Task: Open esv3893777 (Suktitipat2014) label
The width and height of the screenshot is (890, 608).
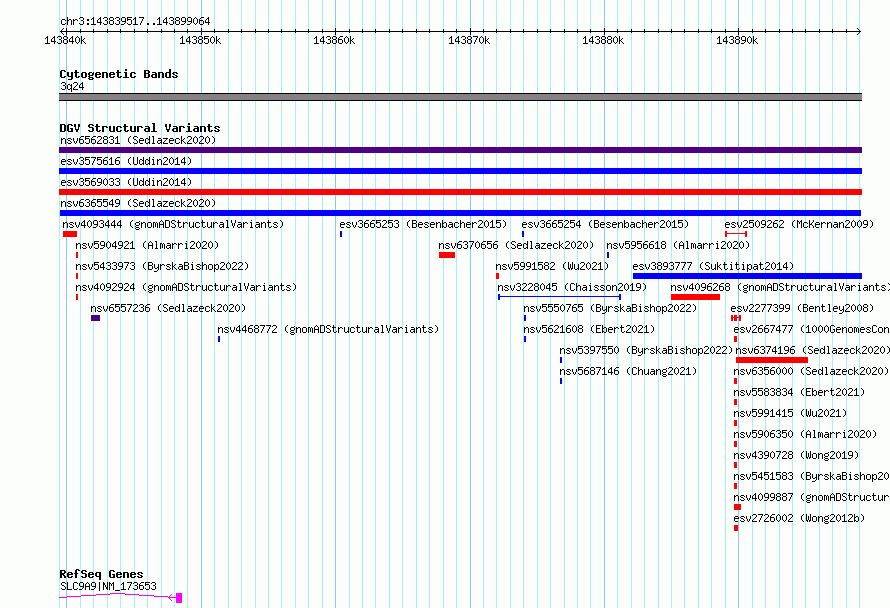Action: pos(713,266)
